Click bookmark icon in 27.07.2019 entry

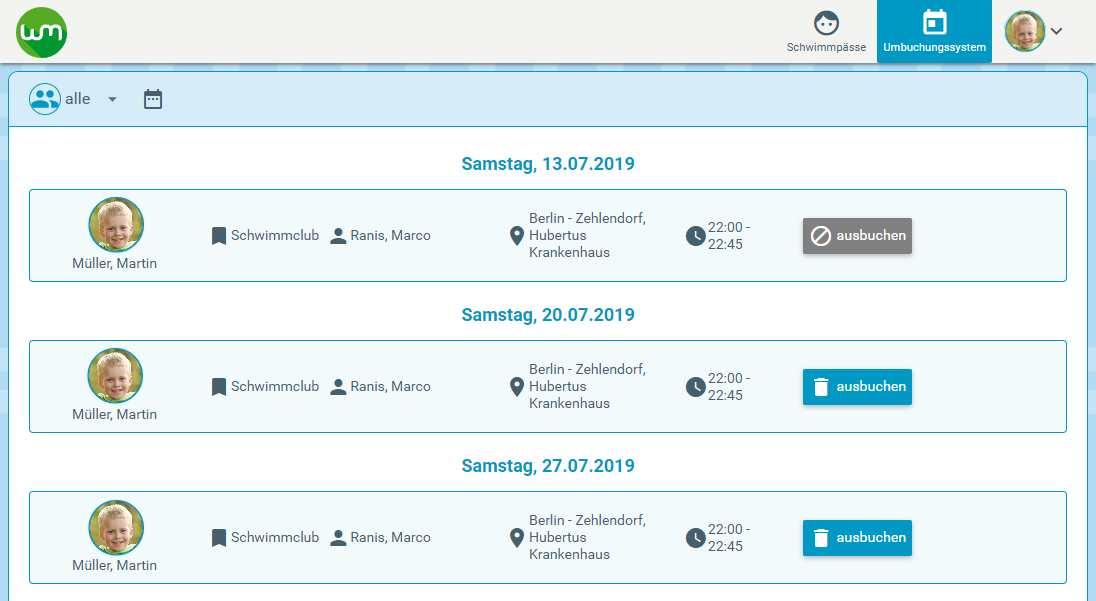point(219,538)
